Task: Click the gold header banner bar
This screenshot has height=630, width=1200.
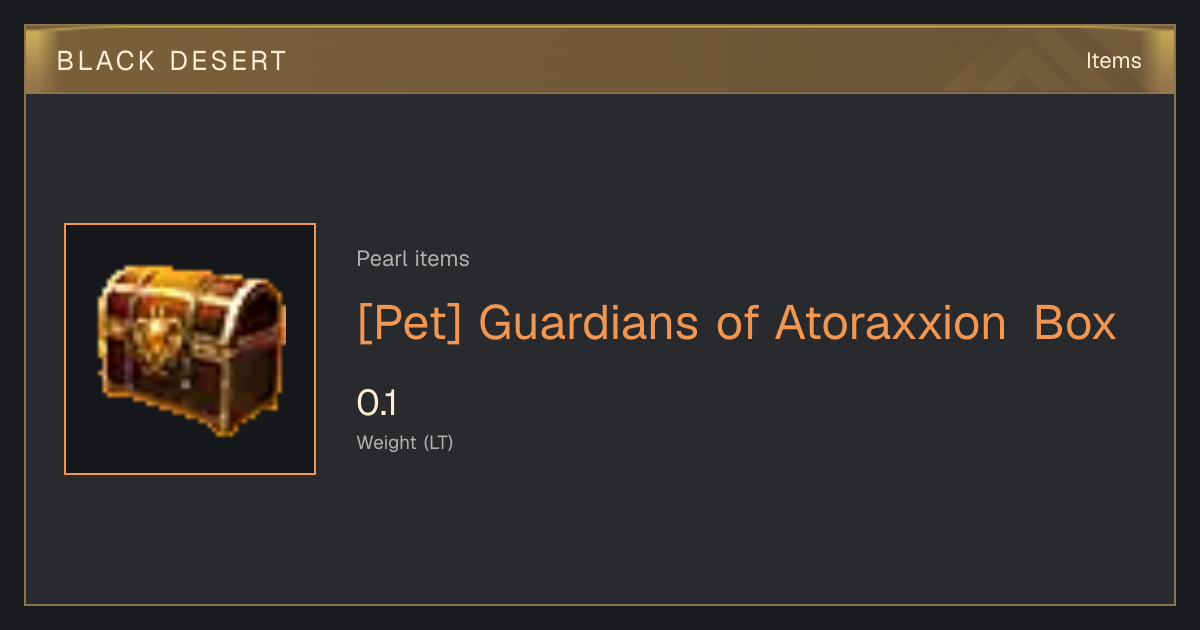Action: (x=600, y=60)
